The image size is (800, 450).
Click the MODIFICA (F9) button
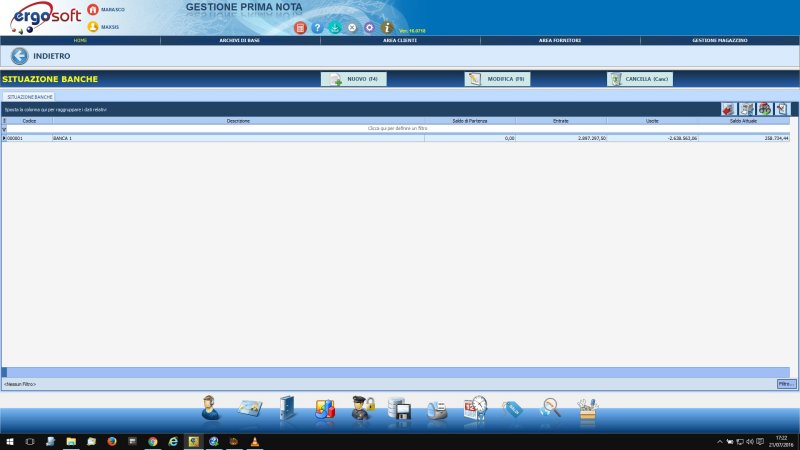pos(497,79)
